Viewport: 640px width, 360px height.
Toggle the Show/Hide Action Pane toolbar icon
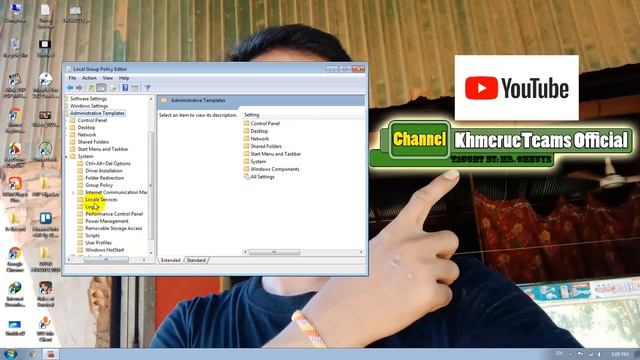135,88
